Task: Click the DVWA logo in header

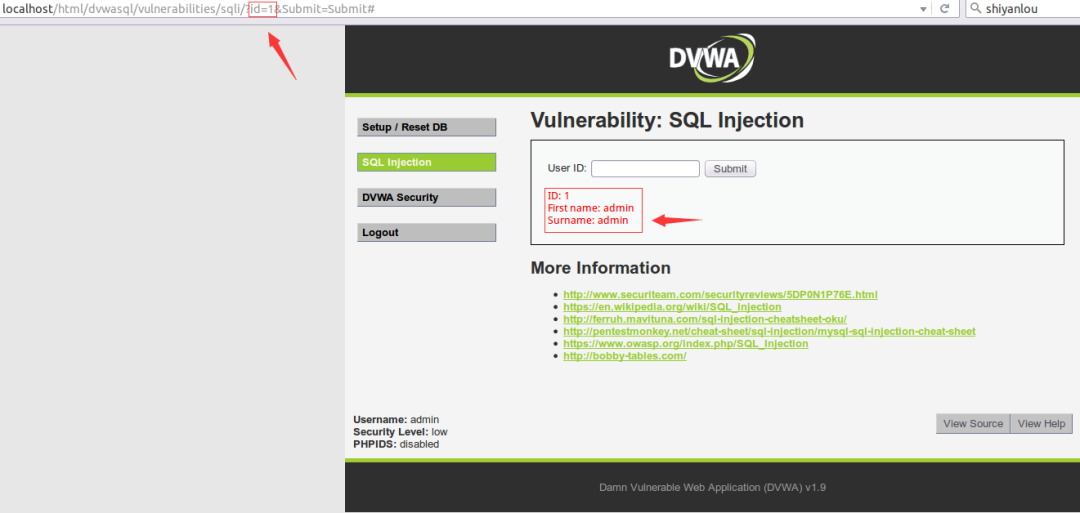Action: 712,59
